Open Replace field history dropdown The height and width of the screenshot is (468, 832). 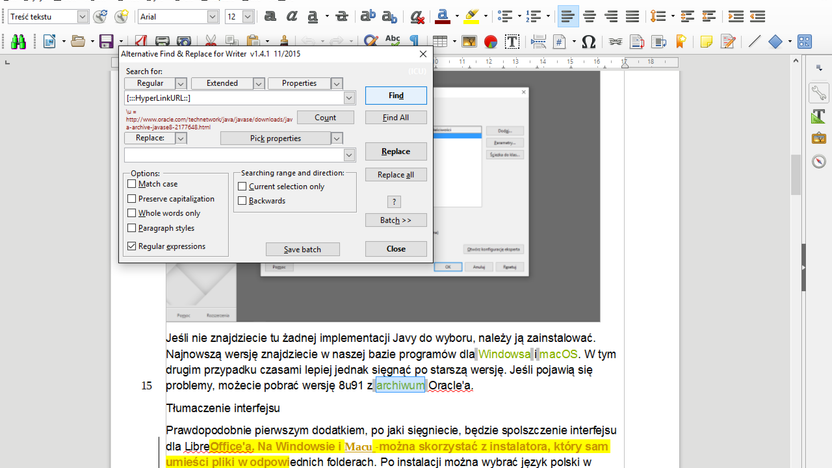click(349, 155)
